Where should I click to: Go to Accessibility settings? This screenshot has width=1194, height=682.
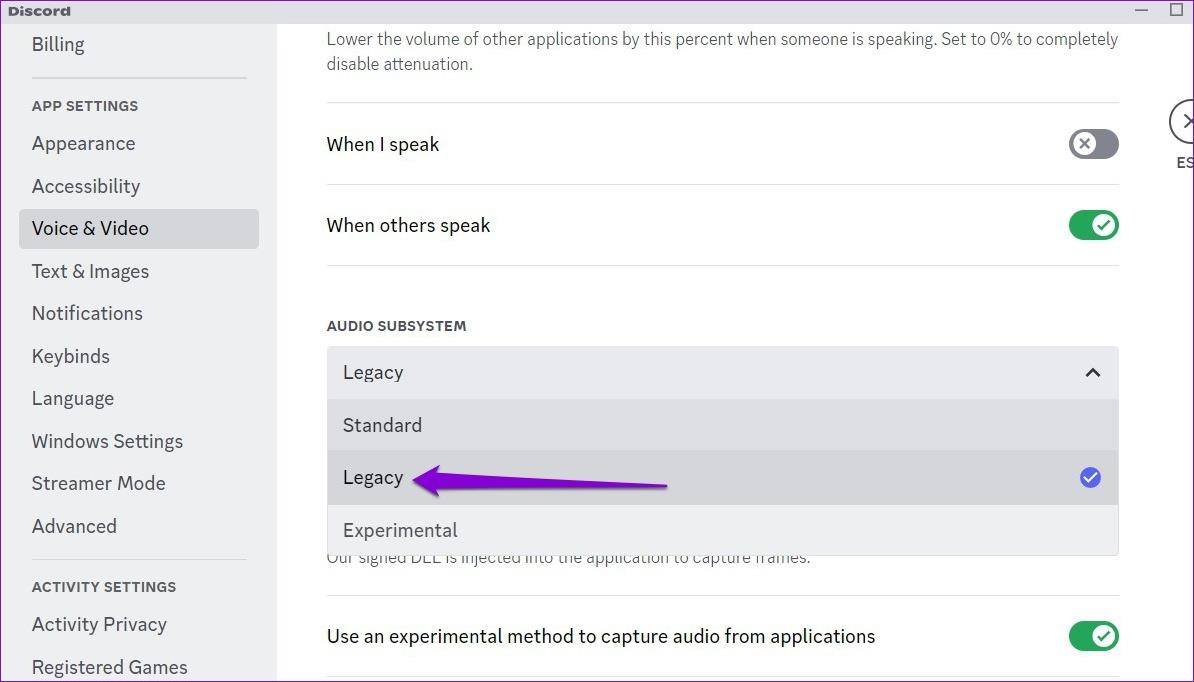pyautogui.click(x=86, y=186)
